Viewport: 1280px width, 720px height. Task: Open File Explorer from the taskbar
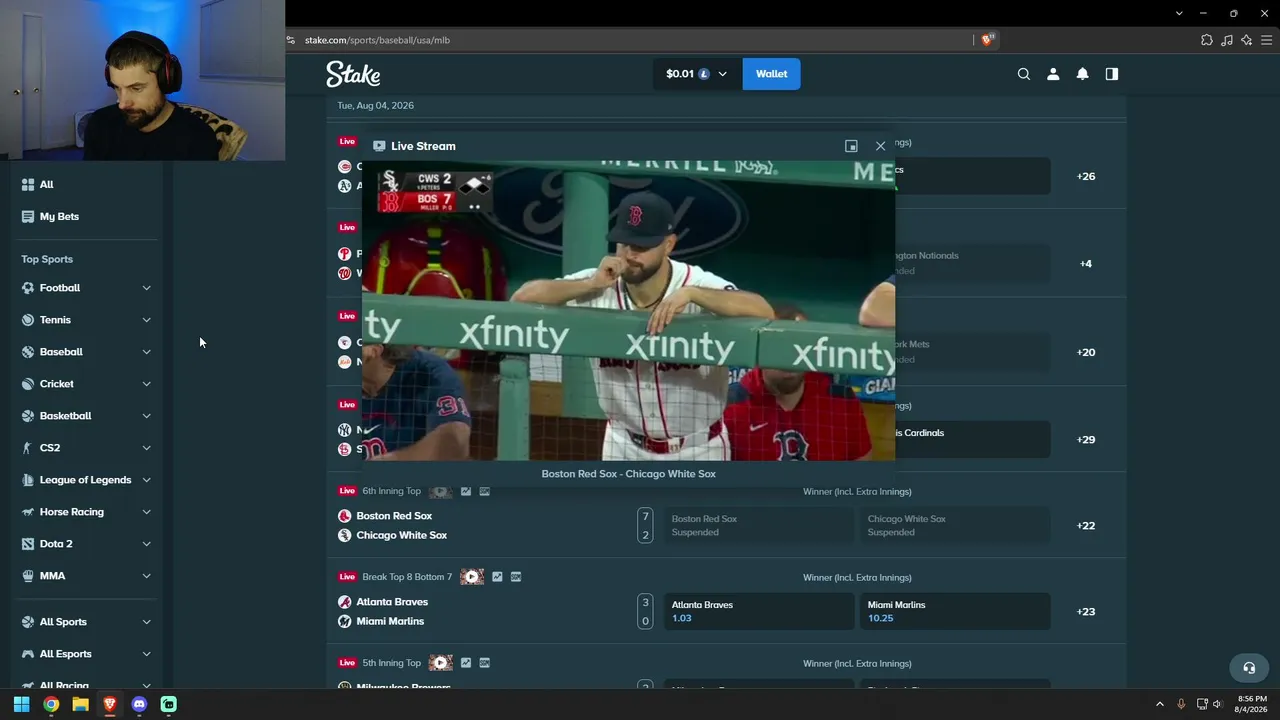pyautogui.click(x=80, y=704)
